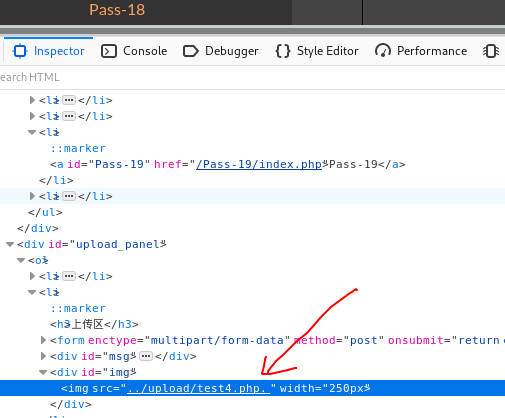This screenshot has height=418, width=505.
Task: Switch to the Console tab
Action: (134, 51)
